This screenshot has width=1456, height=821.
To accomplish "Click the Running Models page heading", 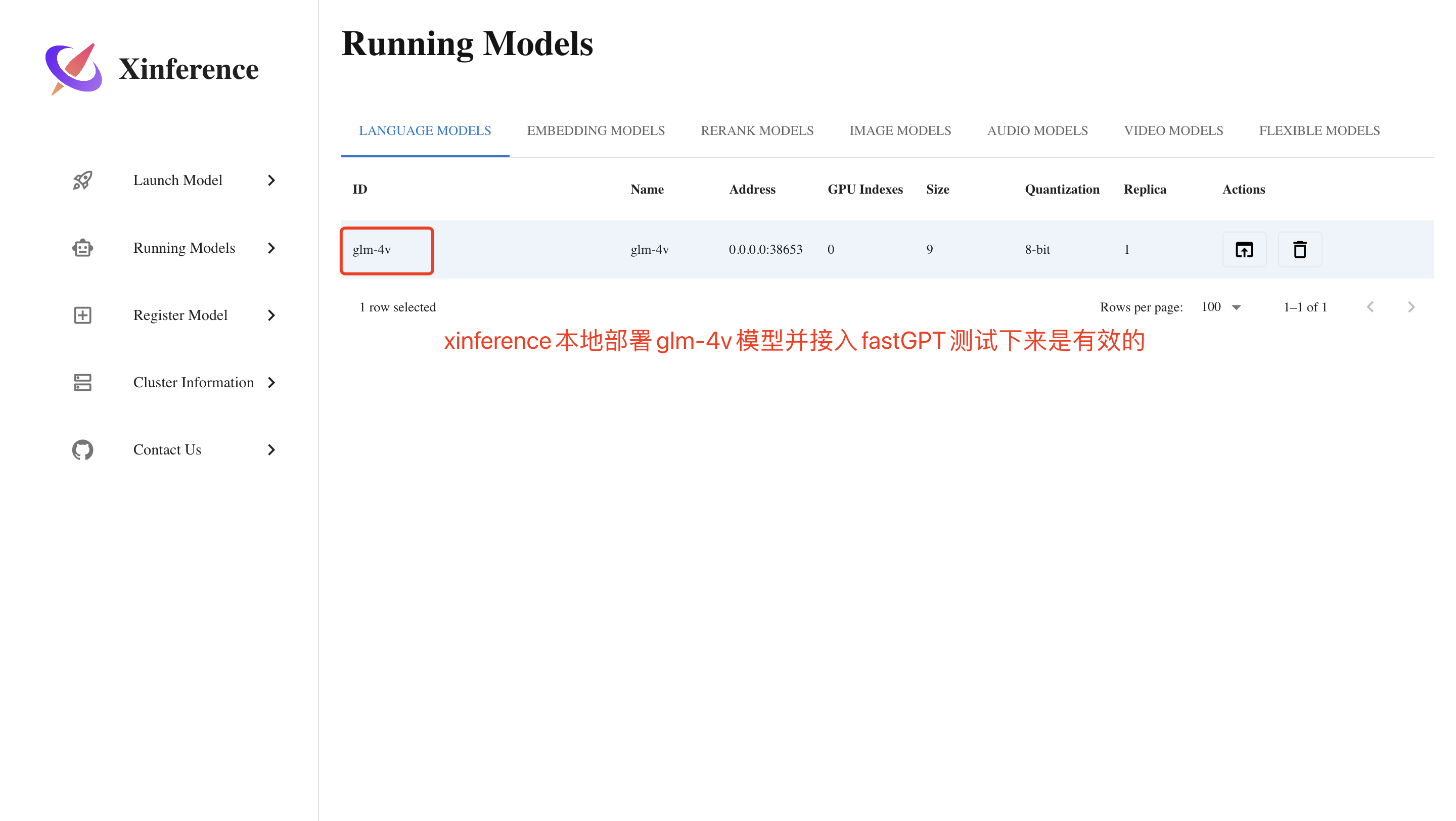I will [x=468, y=43].
